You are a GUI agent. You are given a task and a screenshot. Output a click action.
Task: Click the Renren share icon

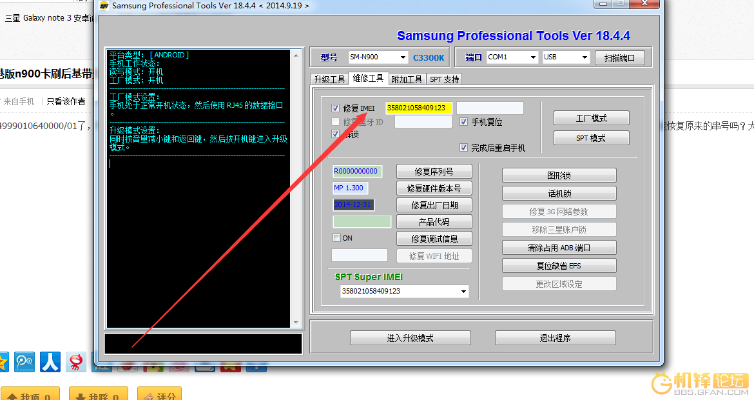click(50, 360)
